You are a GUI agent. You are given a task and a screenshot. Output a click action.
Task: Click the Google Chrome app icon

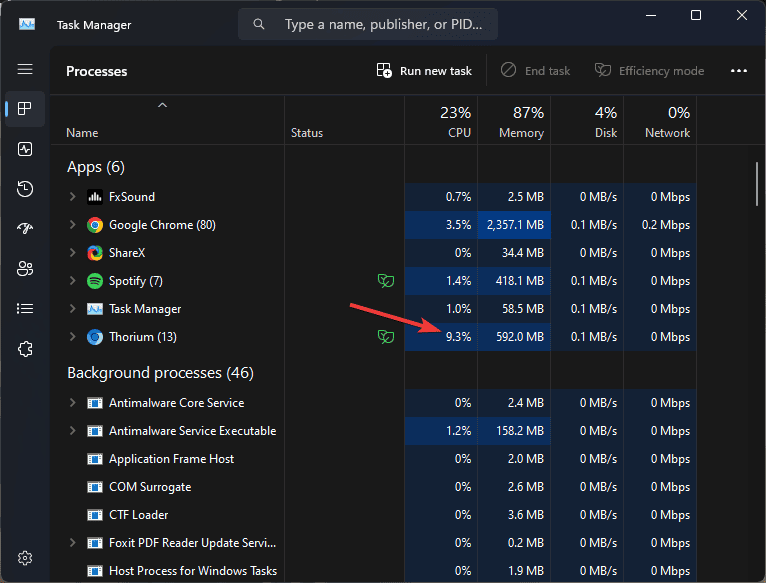pos(95,225)
